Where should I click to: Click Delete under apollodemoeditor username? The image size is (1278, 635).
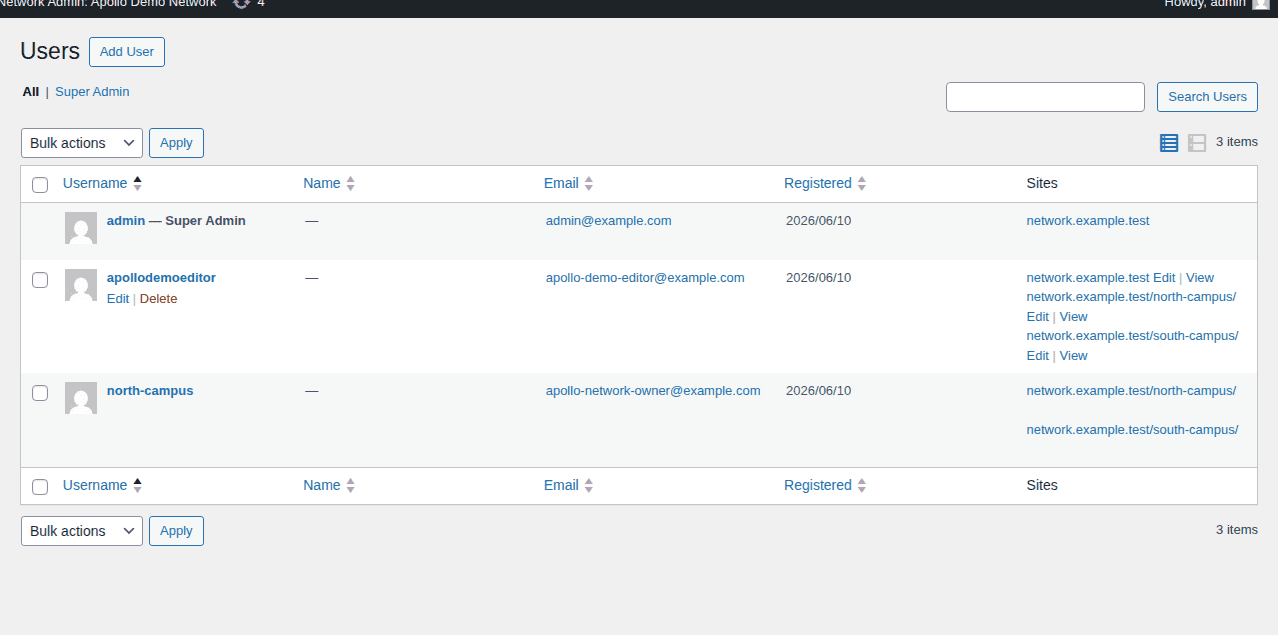[x=158, y=299]
